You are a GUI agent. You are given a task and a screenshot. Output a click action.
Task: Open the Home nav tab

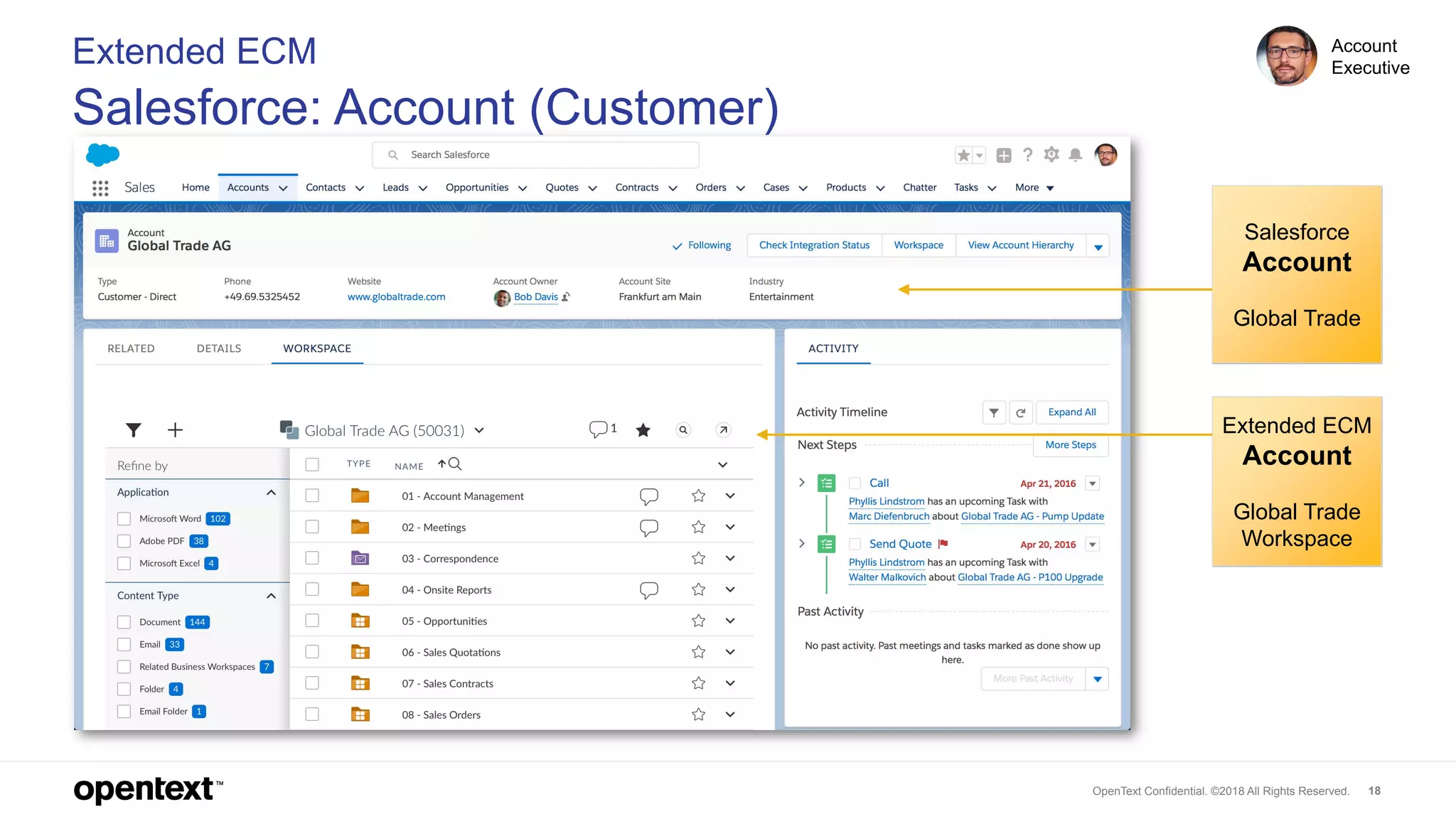point(196,188)
